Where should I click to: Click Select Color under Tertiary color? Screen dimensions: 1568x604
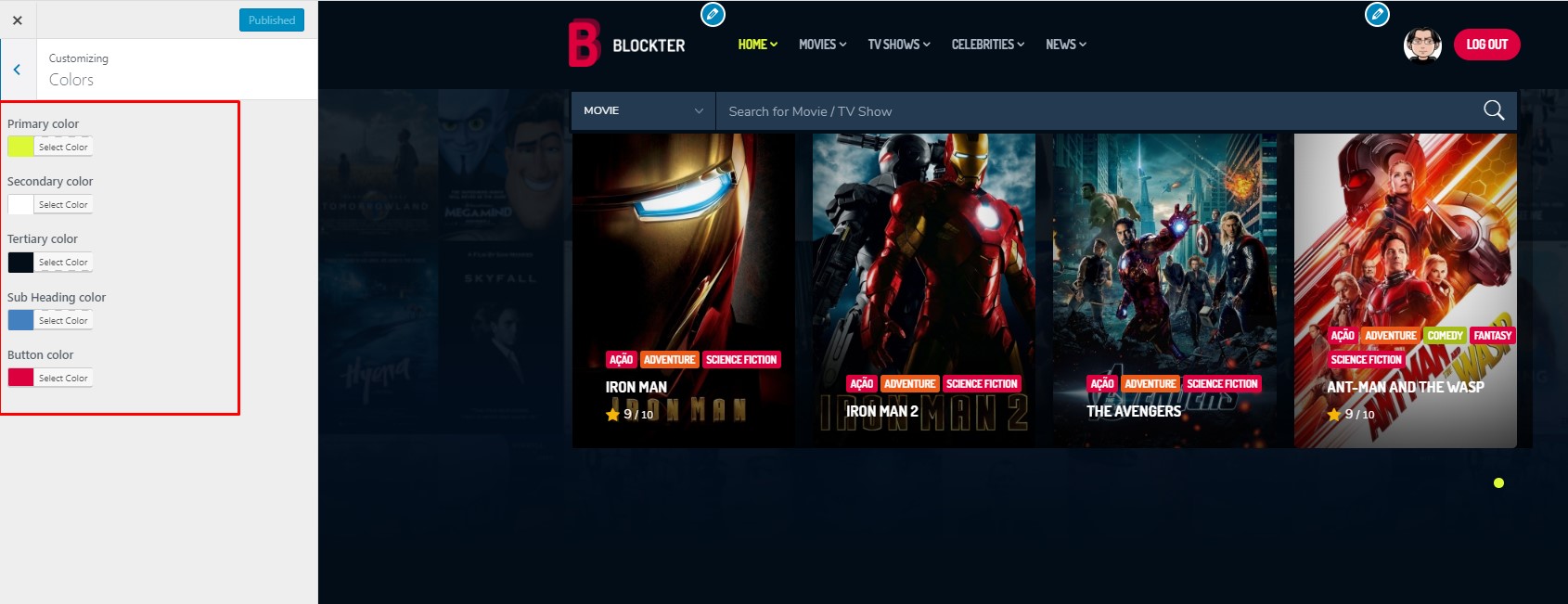63,262
